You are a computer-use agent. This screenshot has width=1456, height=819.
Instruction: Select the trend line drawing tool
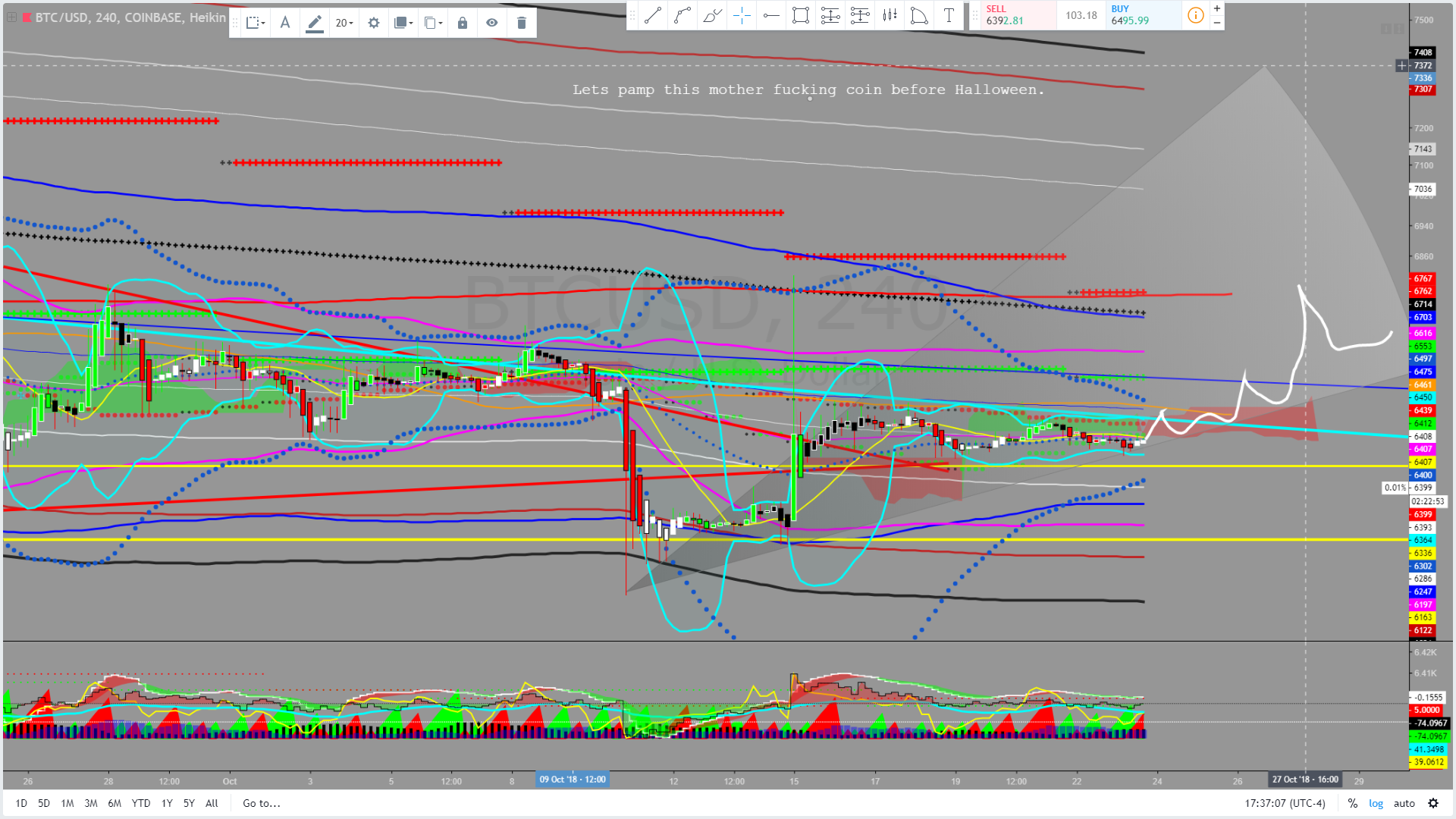[653, 16]
